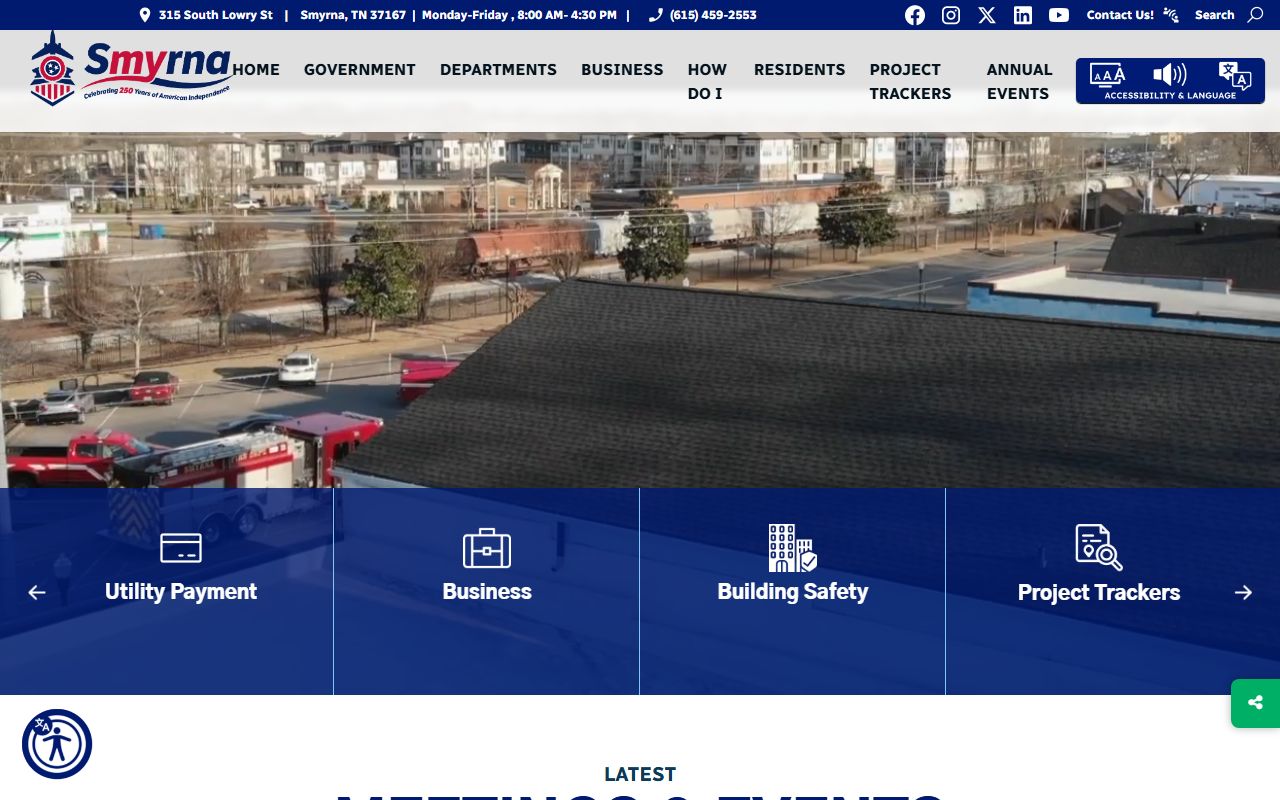Click the text size AAA icon
1280x800 pixels.
(x=1107, y=75)
